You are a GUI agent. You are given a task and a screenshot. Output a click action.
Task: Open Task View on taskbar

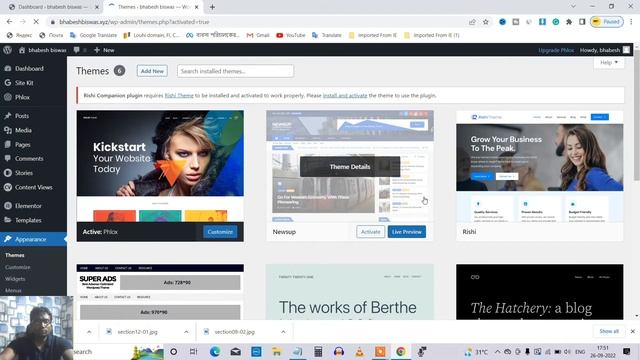point(193,351)
